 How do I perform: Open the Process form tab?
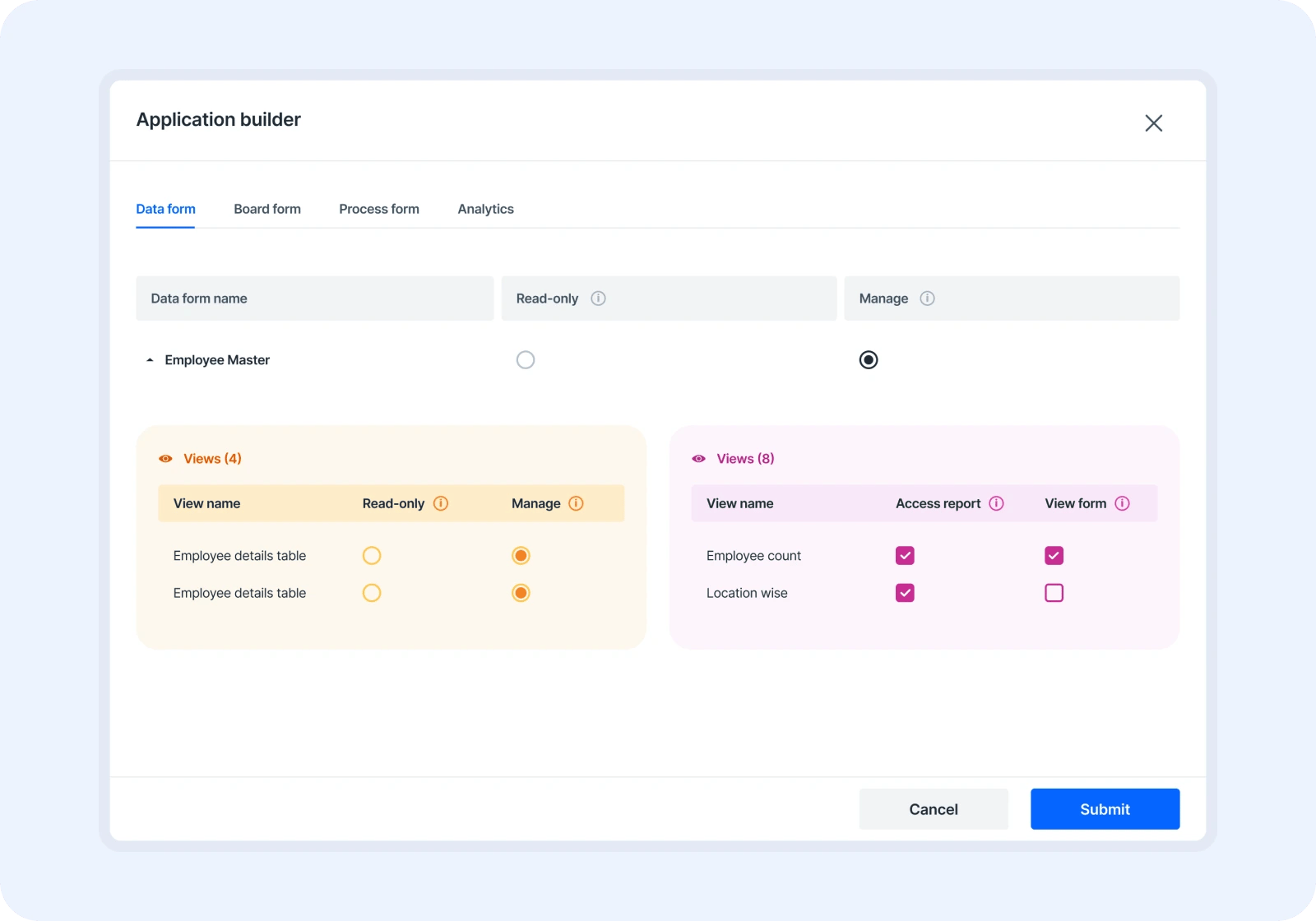pos(379,209)
